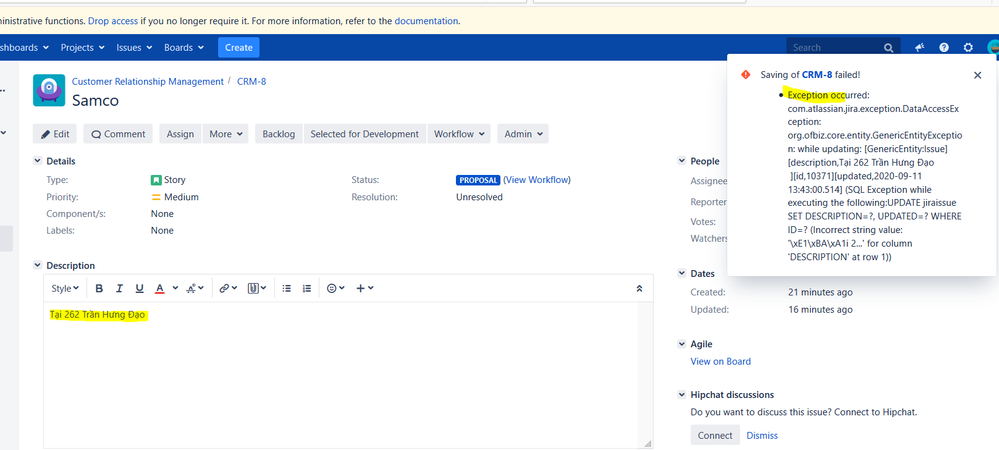Open the CRM-8 breadcrumb link
This screenshot has height=450, width=999.
[x=252, y=82]
